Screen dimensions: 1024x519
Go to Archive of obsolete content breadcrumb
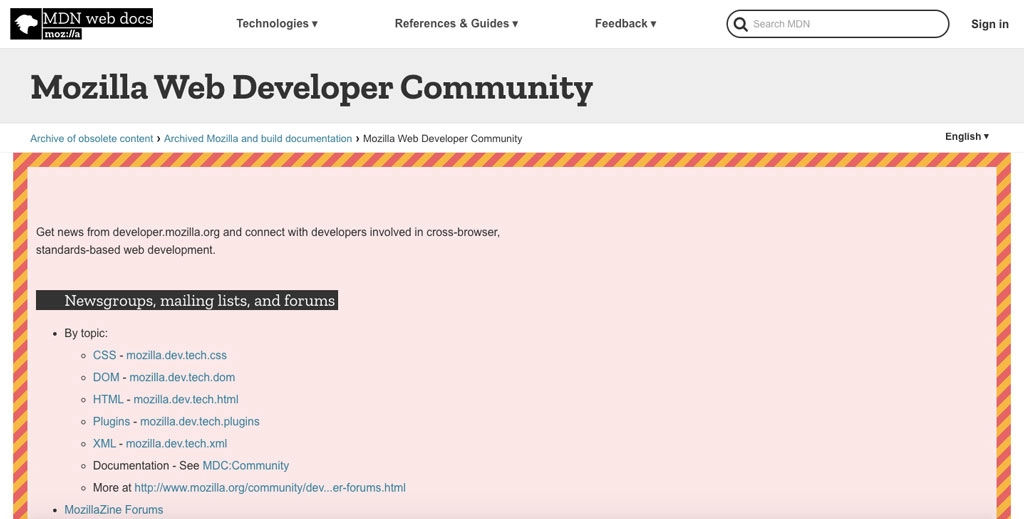click(x=91, y=138)
